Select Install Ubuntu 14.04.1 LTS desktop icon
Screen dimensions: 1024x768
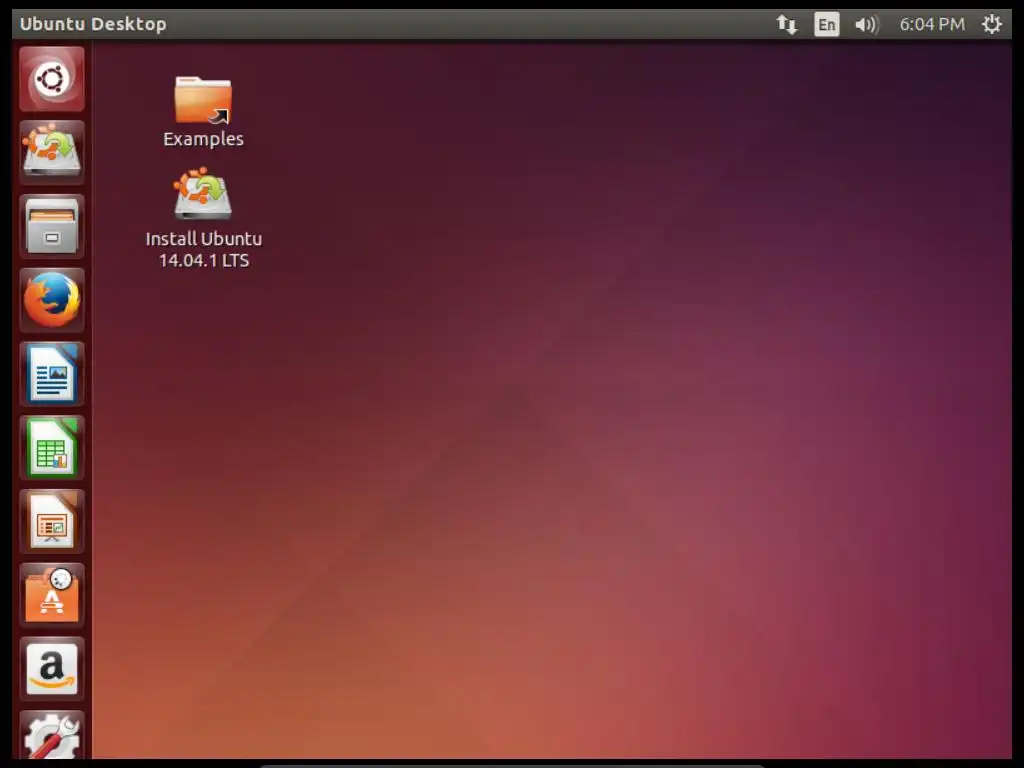[x=203, y=193]
